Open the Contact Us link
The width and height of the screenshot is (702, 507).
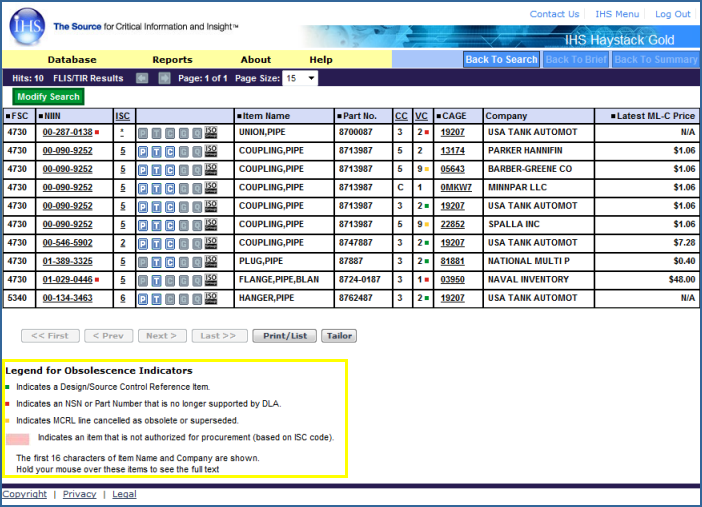554,14
